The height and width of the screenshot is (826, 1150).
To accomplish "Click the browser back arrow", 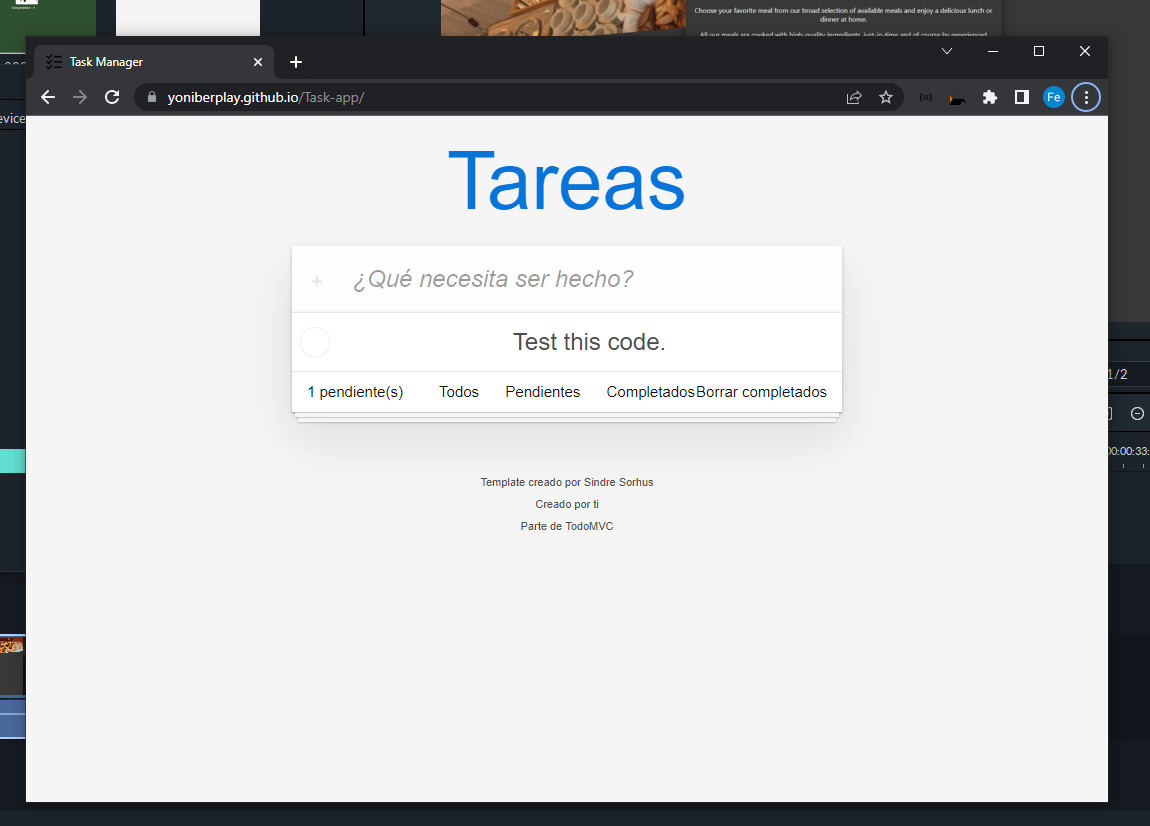I will click(x=48, y=97).
